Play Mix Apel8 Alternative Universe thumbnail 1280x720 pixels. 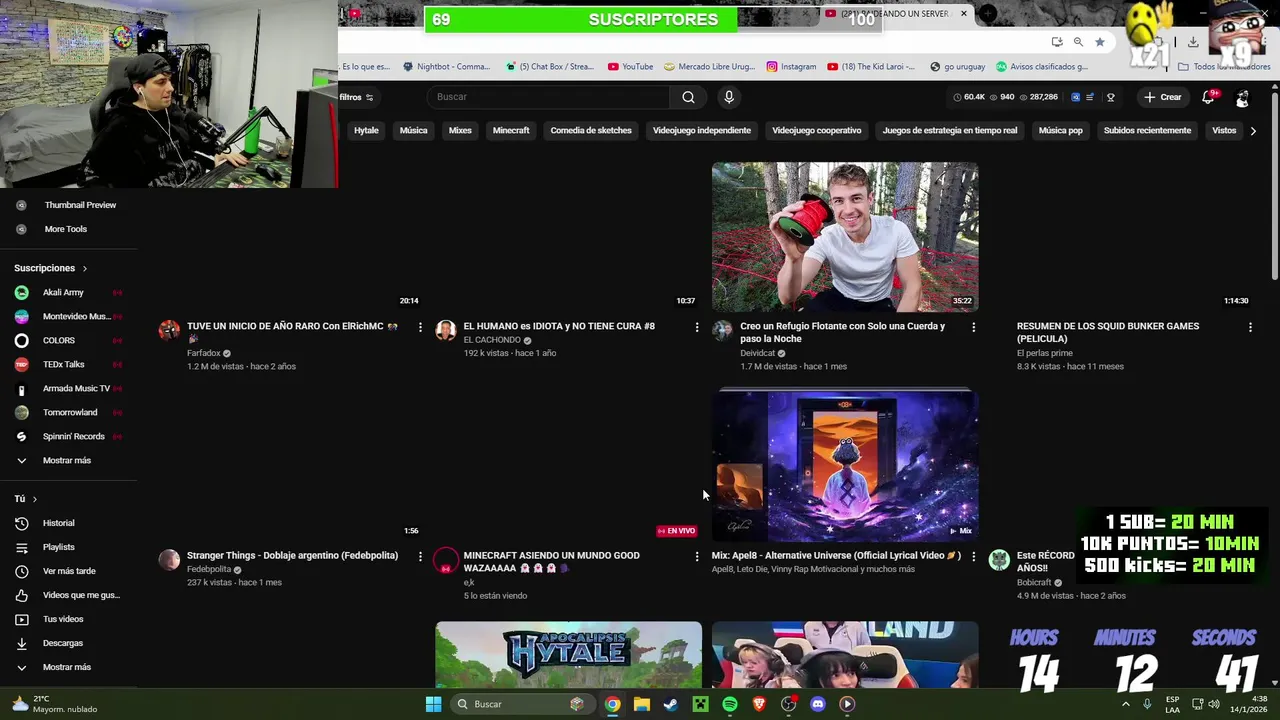845,466
